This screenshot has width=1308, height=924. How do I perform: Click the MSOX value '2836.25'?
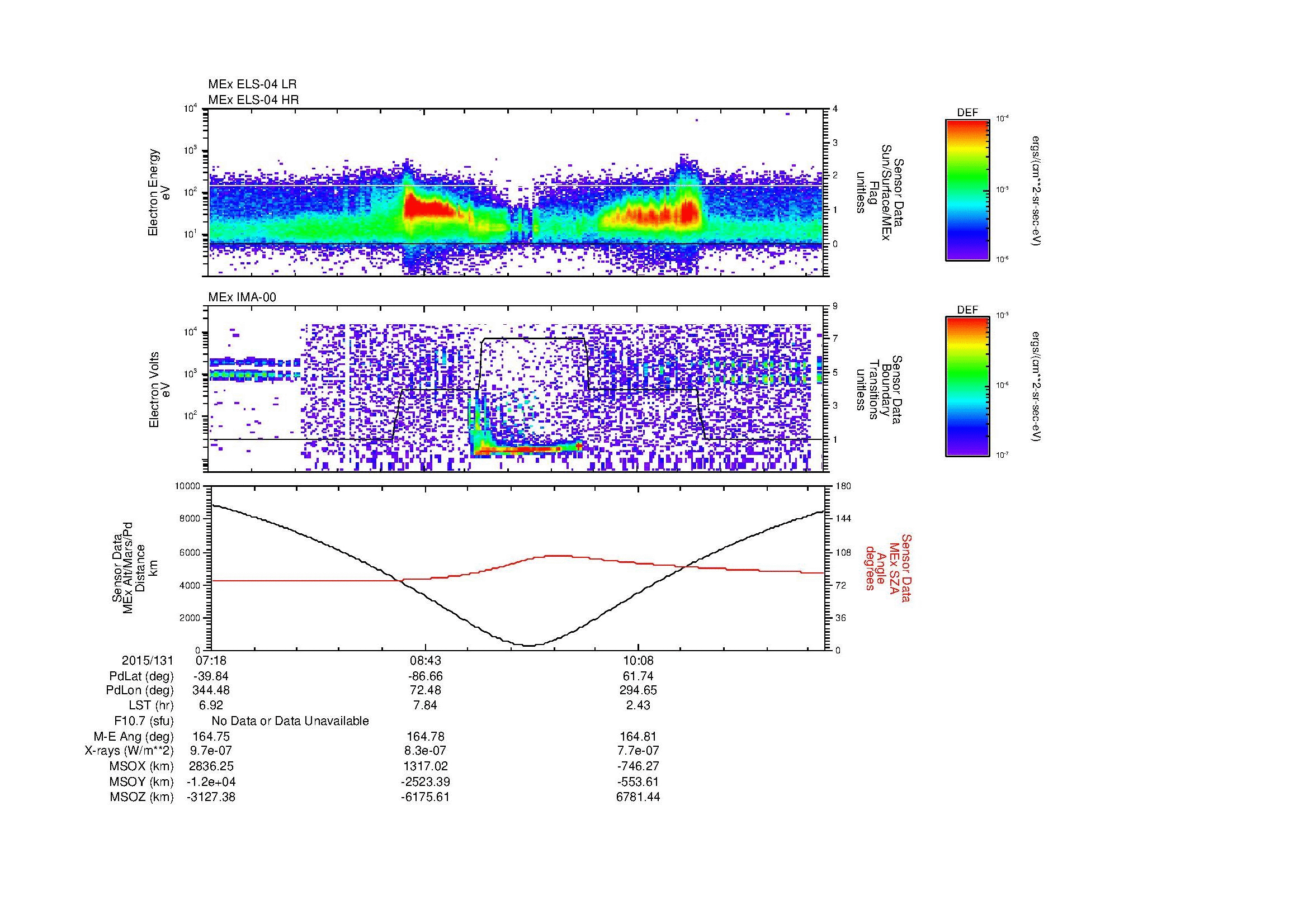[x=211, y=767]
